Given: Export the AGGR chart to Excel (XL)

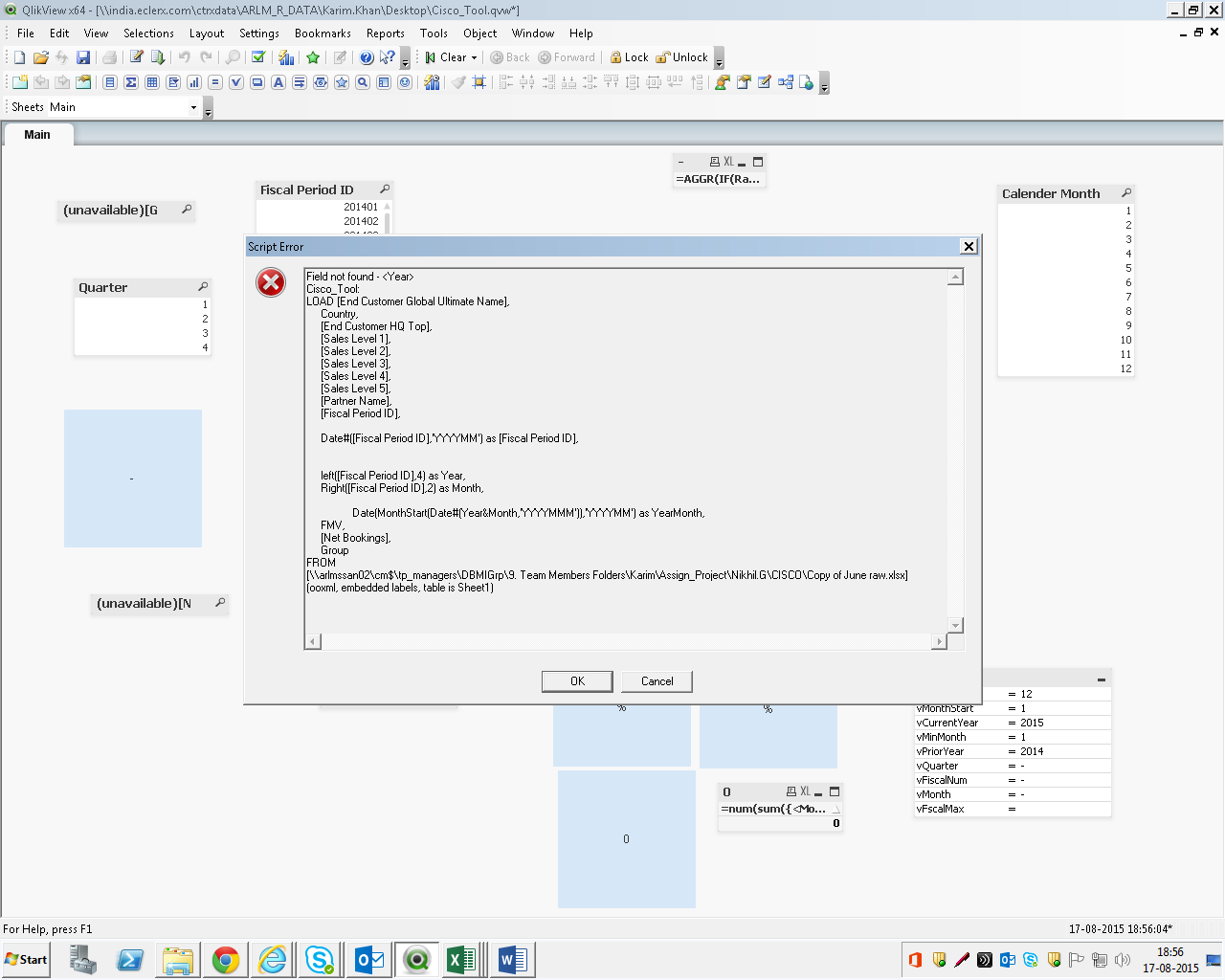Looking at the screenshot, I should (728, 162).
